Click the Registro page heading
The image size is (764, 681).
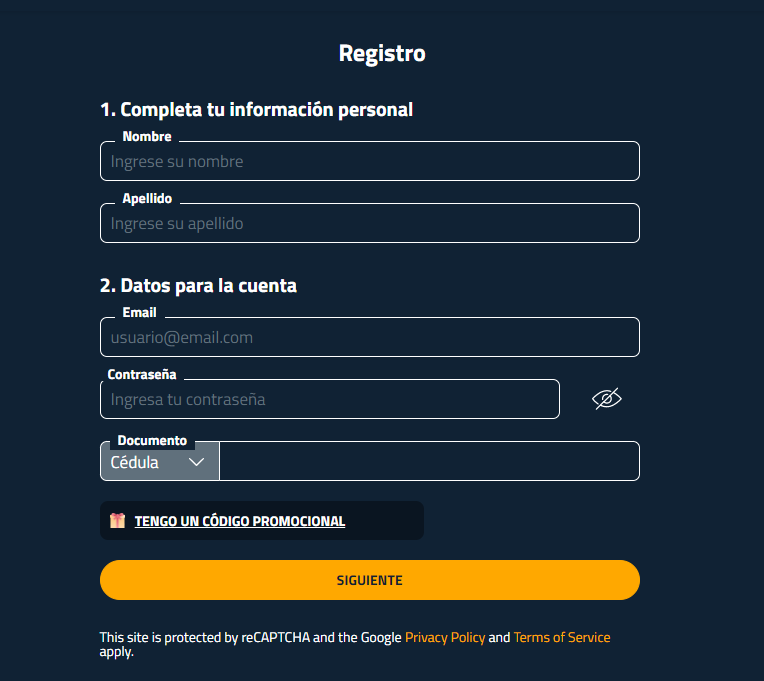382,53
